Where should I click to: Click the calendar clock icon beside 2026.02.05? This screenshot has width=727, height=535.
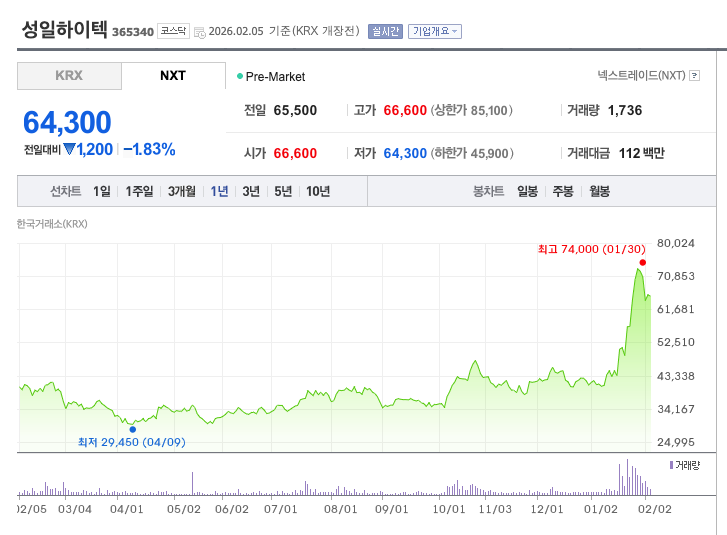[200, 32]
